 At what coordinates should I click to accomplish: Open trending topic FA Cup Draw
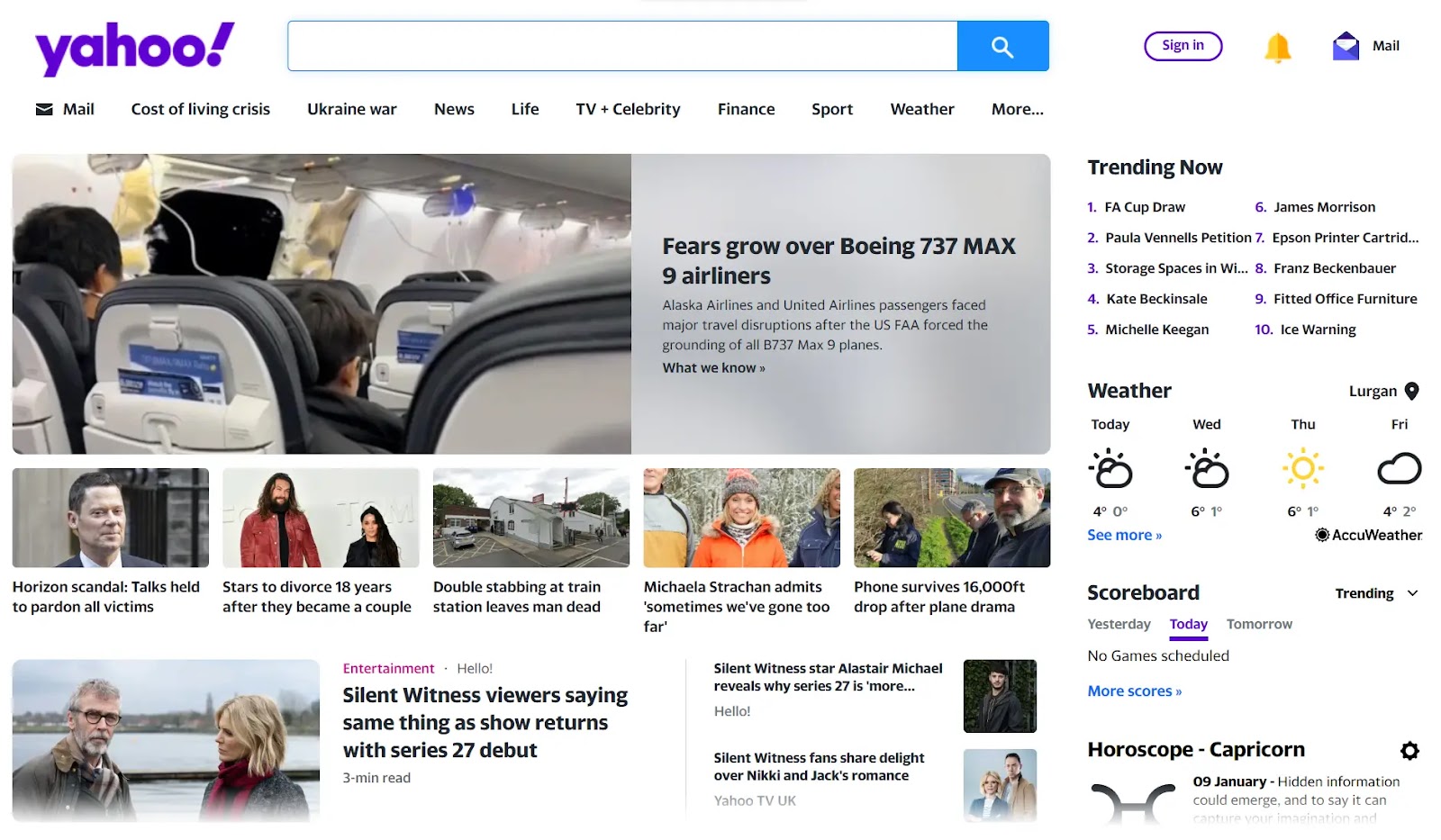point(1145,207)
